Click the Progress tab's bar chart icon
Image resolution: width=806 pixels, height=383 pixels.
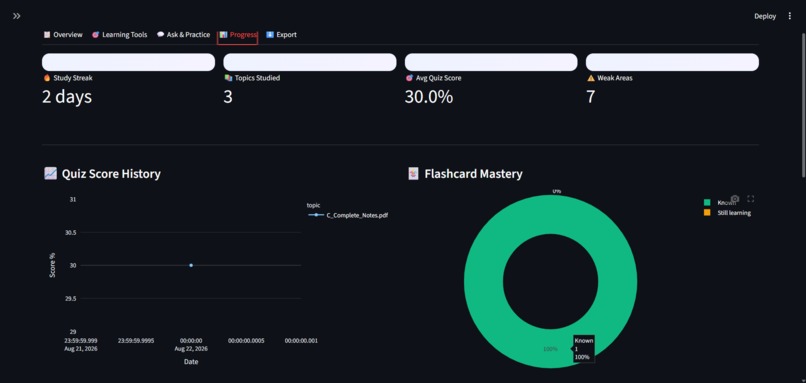click(223, 34)
